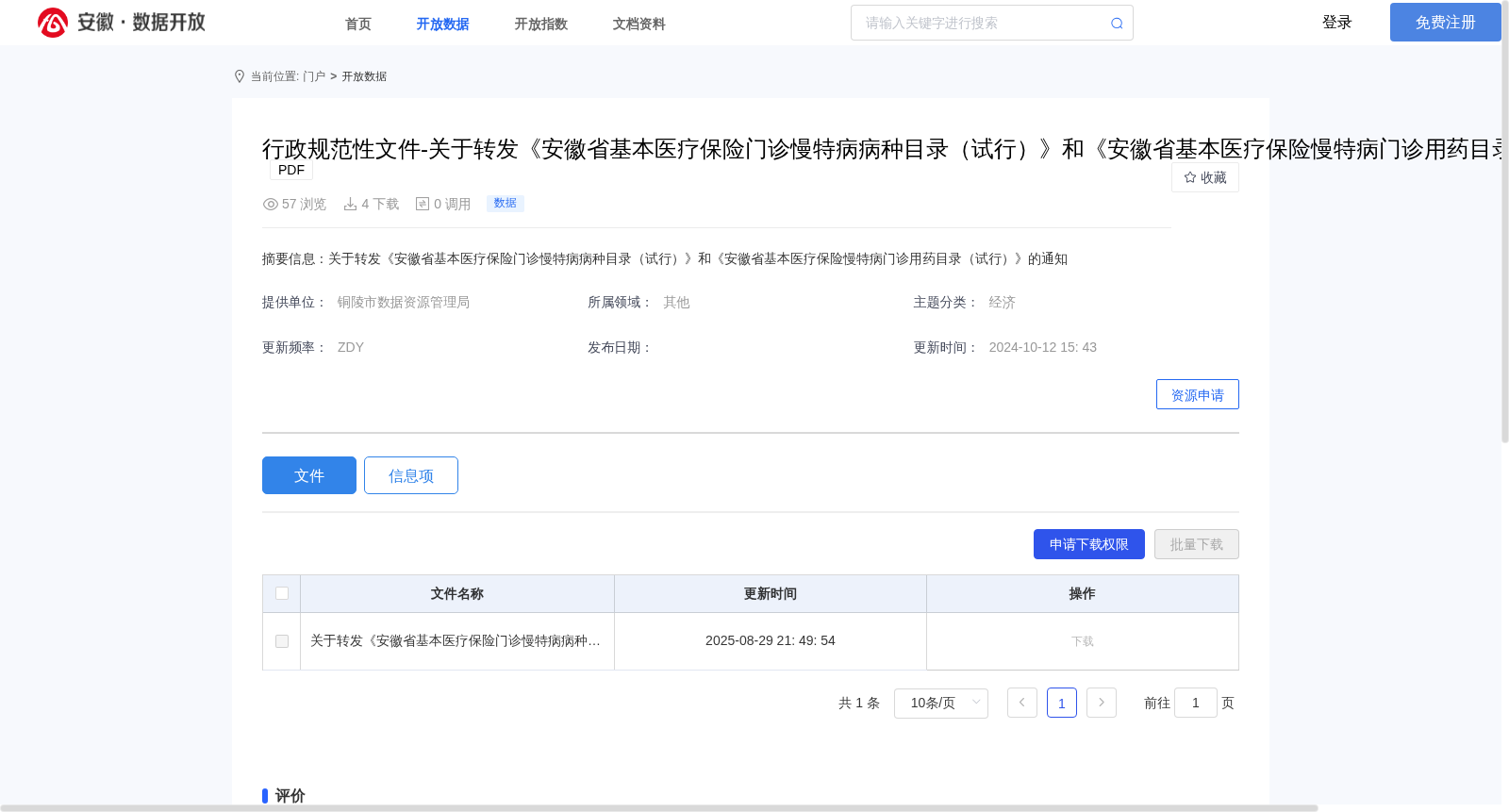Click the 评价 section heading

pos(290,795)
